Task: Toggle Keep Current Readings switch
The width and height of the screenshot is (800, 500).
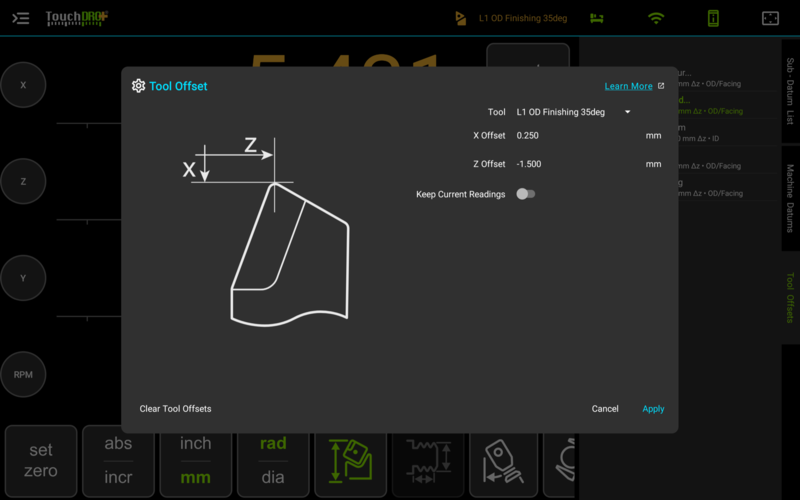Action: point(526,194)
